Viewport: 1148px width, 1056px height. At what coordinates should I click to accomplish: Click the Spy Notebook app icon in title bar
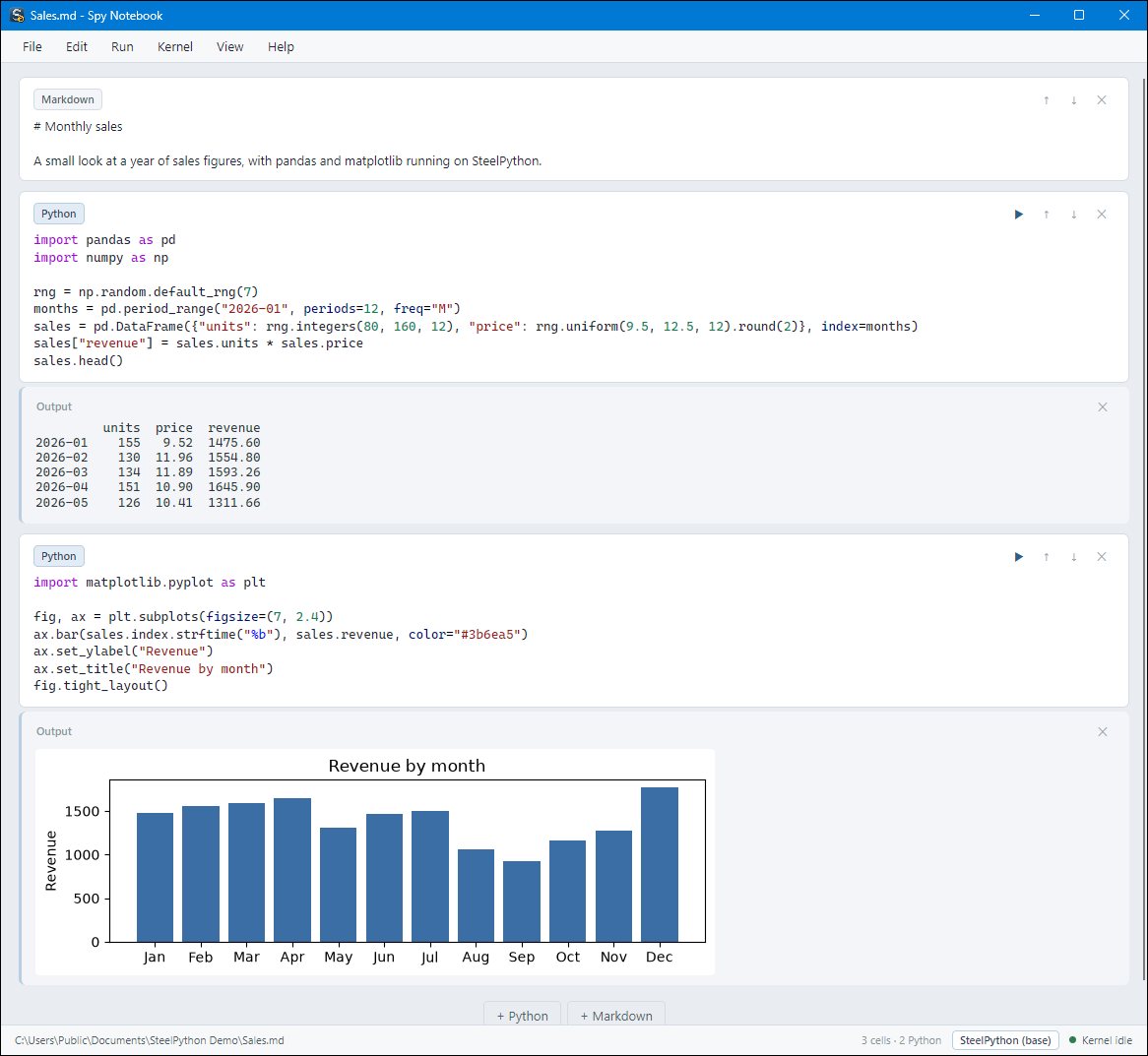(17, 16)
